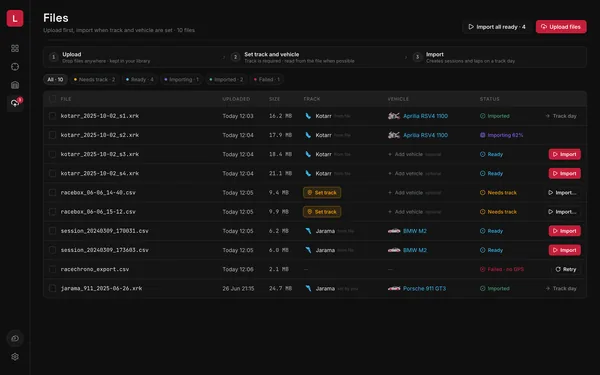Viewport: 600px width, 375px height.
Task: Open the cloud upload files icon in sidebar
Action: click(15, 103)
